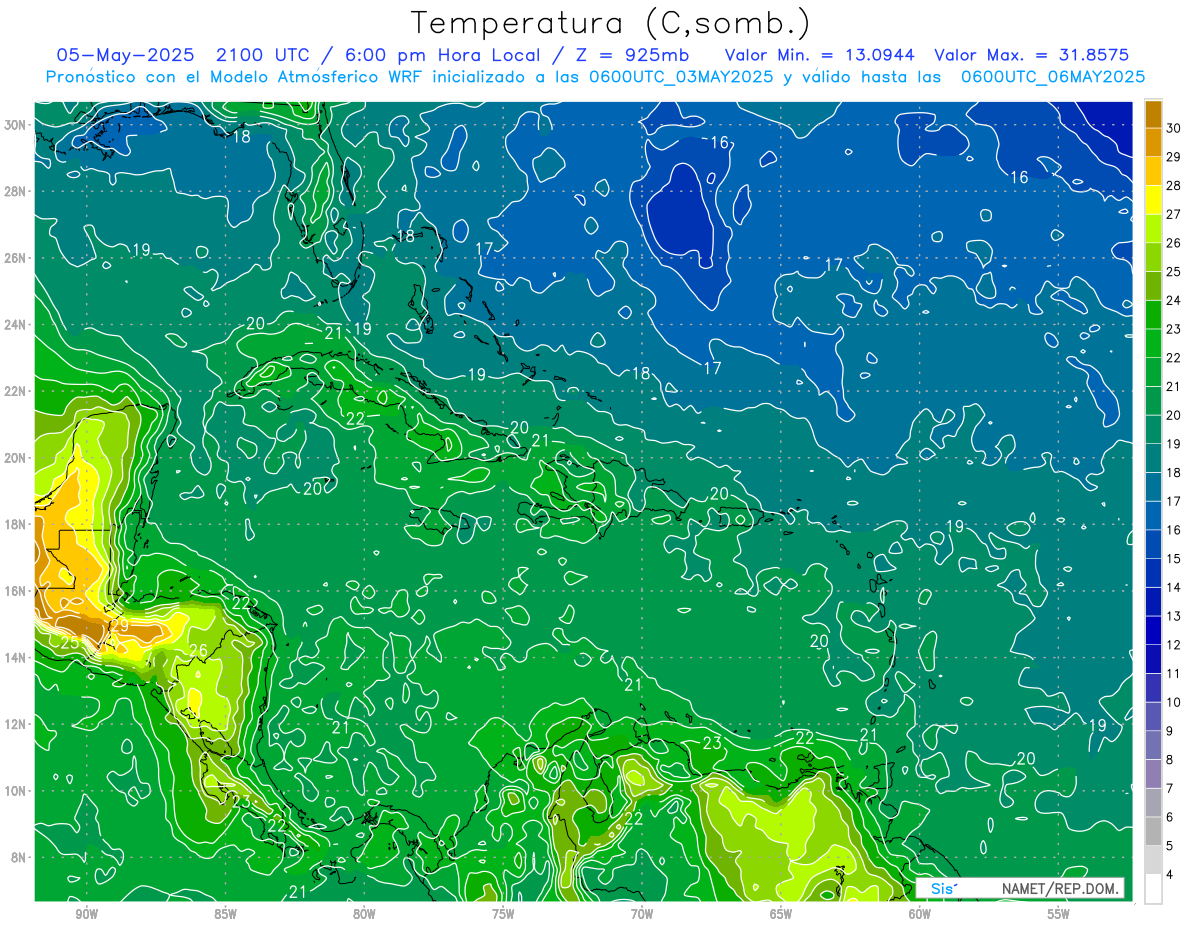Click the 28N latitude axis label
Image resolution: width=1200 pixels, height=927 pixels.
pyautogui.click(x=16, y=191)
